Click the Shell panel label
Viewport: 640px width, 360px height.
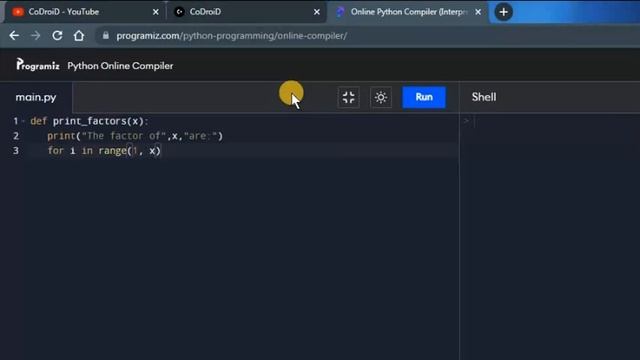484,97
